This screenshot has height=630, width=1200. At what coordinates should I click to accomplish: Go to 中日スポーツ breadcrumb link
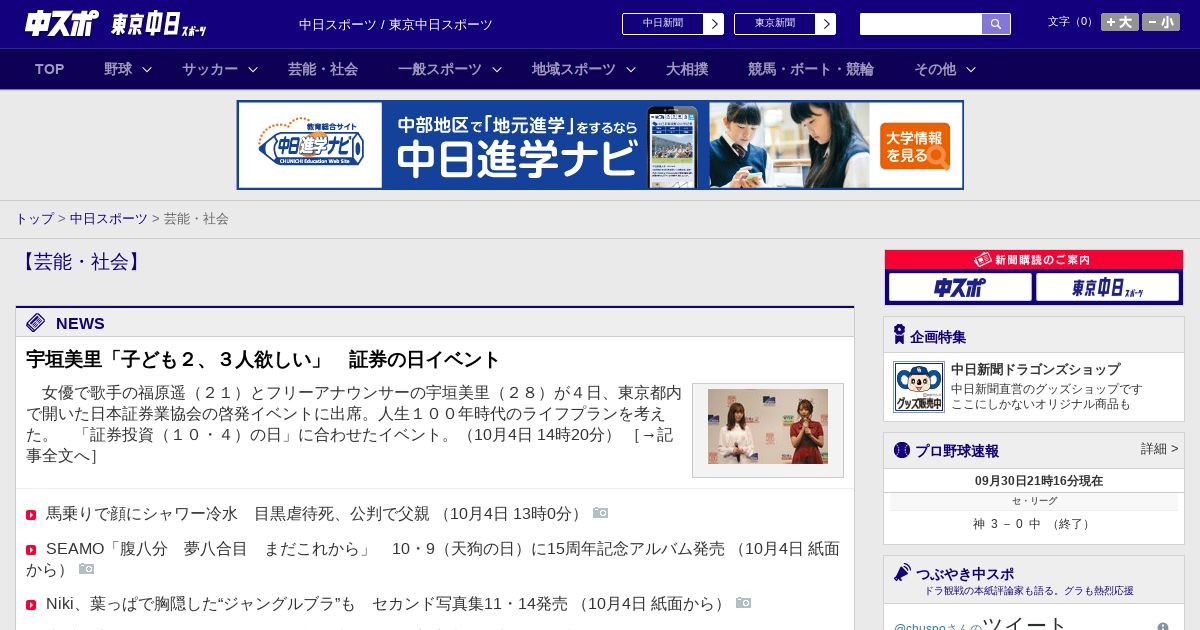(109, 218)
